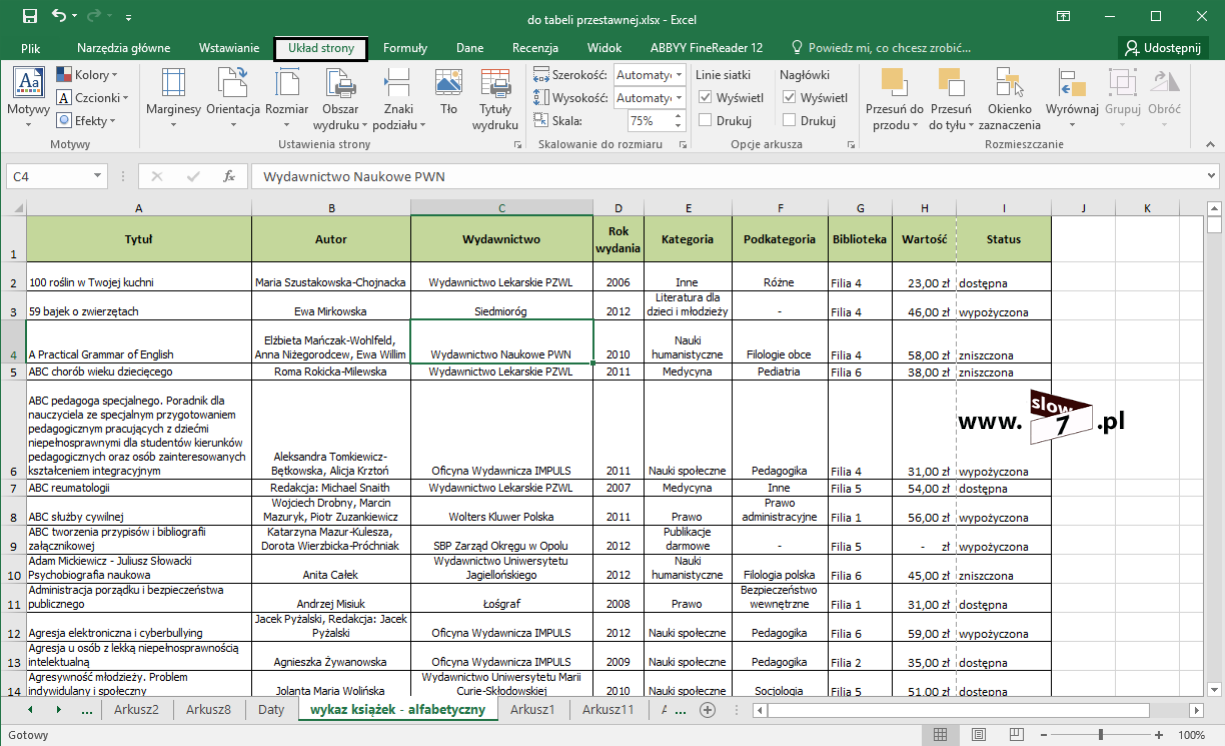
Task: Open the Czcionki theme fonts menu
Action: [x=91, y=98]
